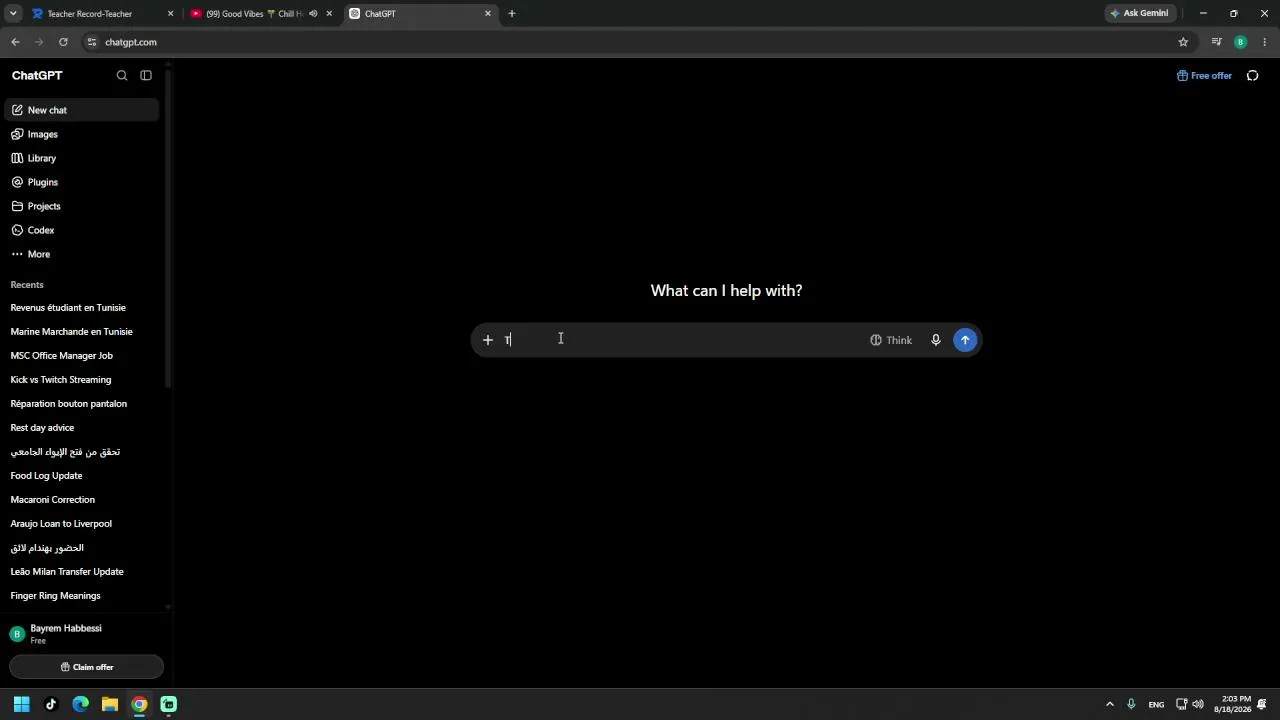This screenshot has height=720, width=1280.
Task: Open the tab search dropdown arrow
Action: pyautogui.click(x=13, y=14)
